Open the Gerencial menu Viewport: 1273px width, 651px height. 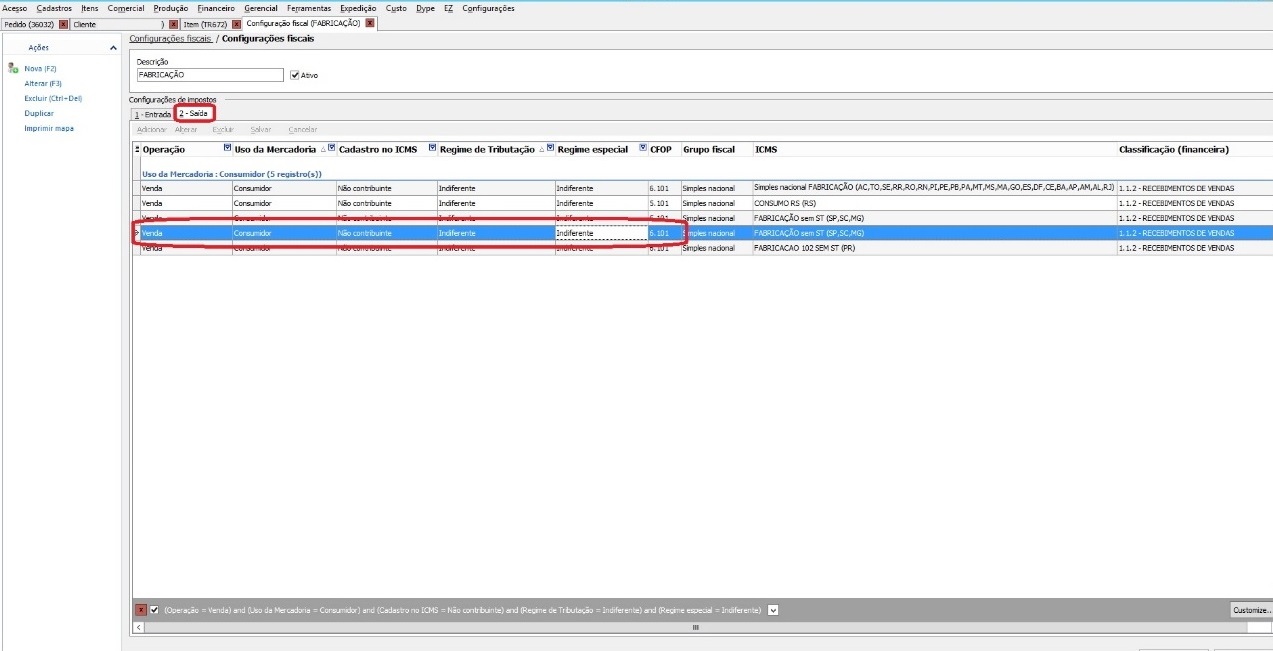pyautogui.click(x=260, y=8)
